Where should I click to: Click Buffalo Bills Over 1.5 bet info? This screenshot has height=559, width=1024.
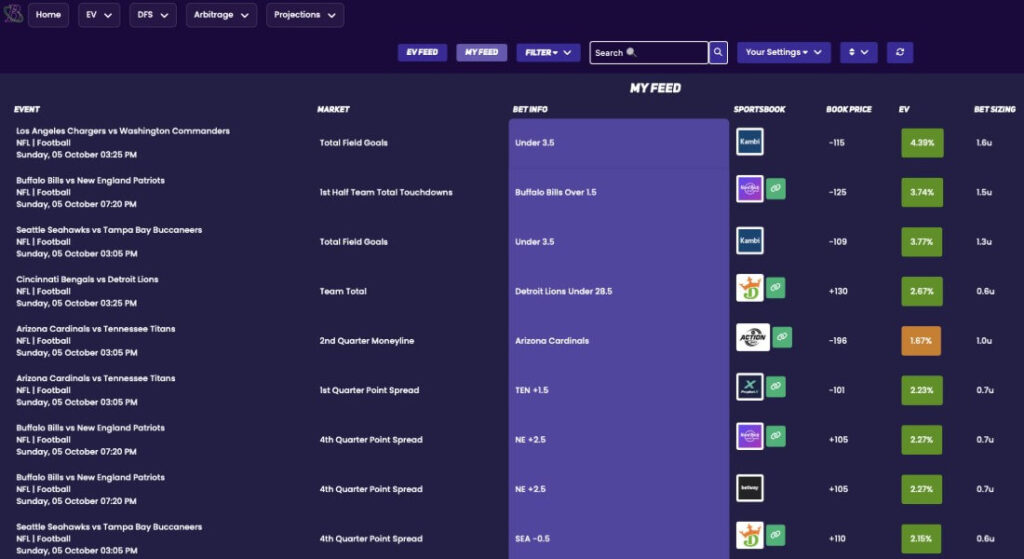[556, 192]
